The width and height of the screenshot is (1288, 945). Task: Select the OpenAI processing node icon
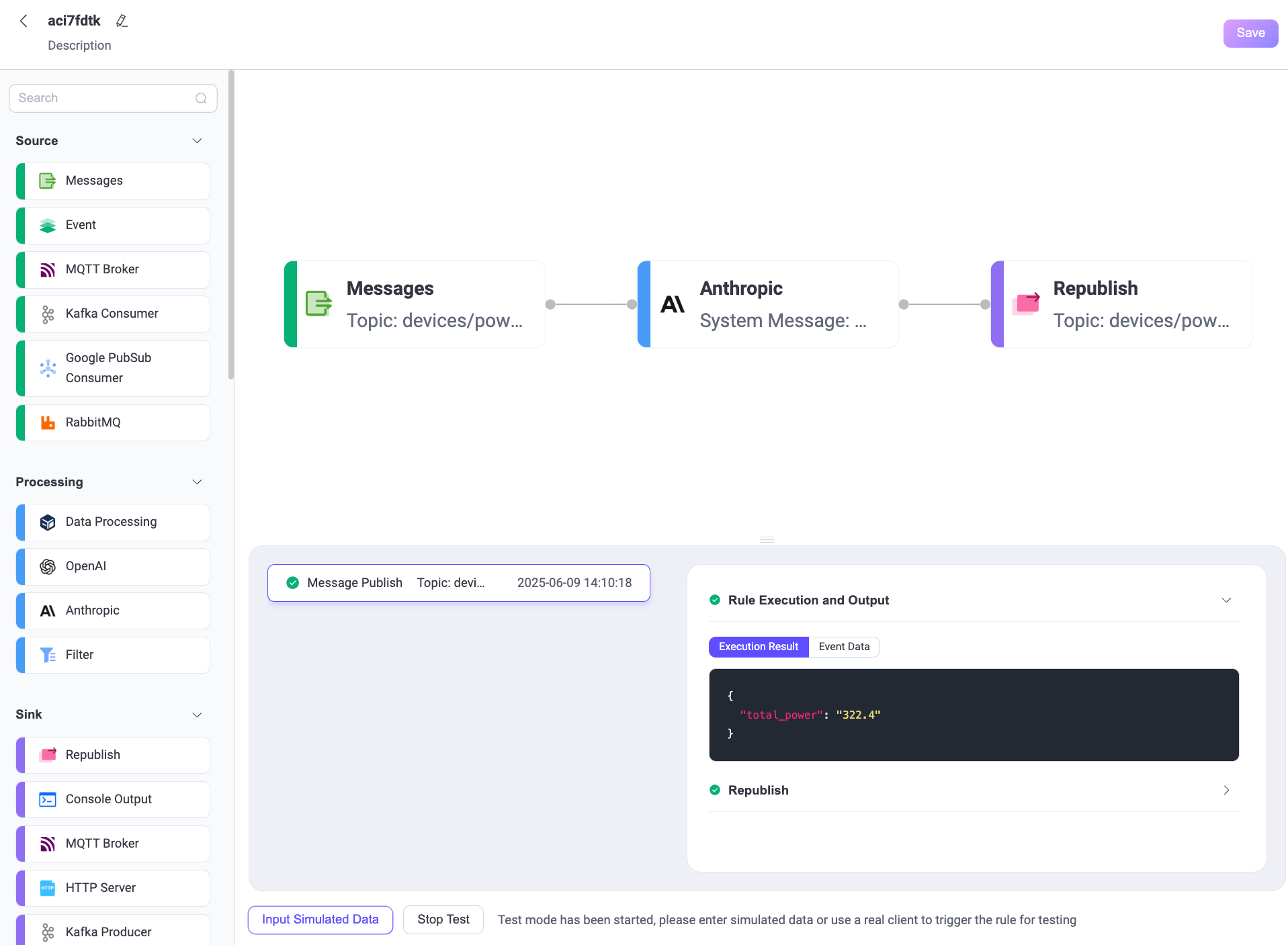(48, 567)
